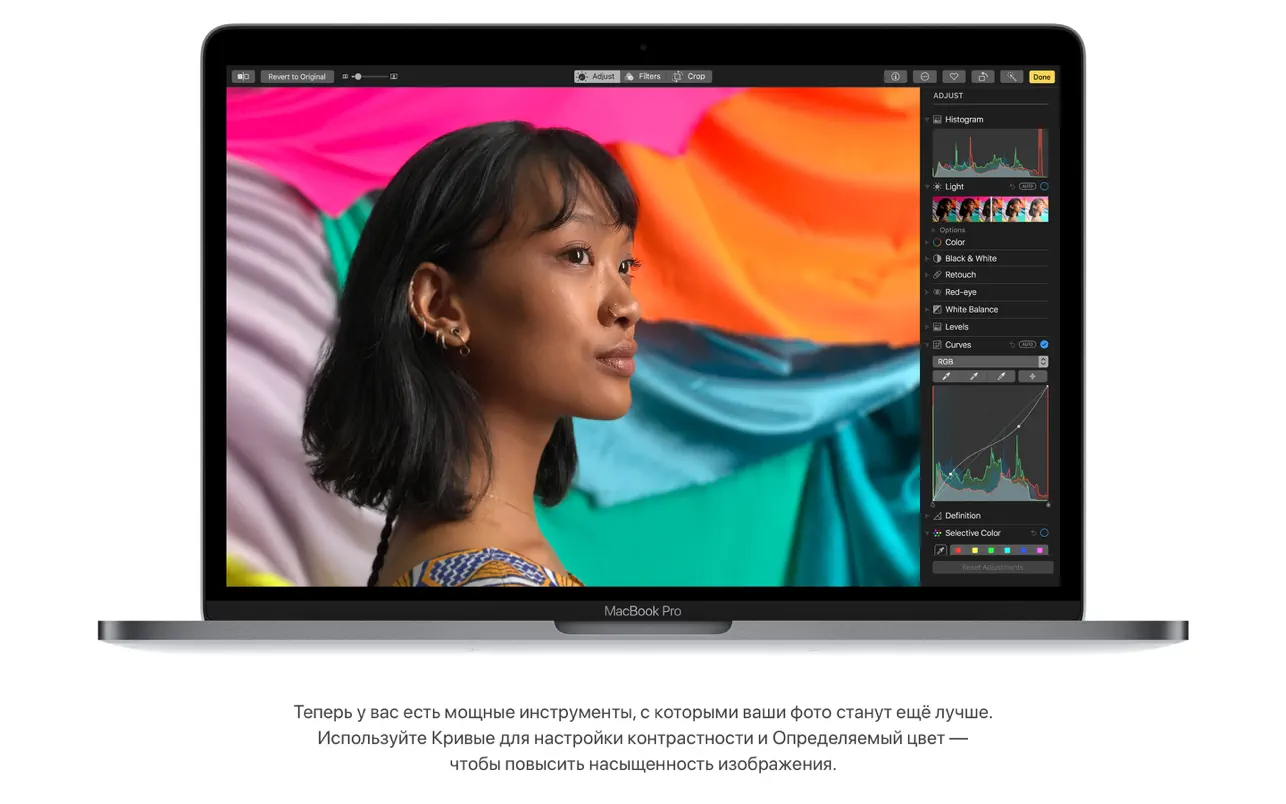Click the before/after compare view icon
The image size is (1286, 804).
point(243,76)
